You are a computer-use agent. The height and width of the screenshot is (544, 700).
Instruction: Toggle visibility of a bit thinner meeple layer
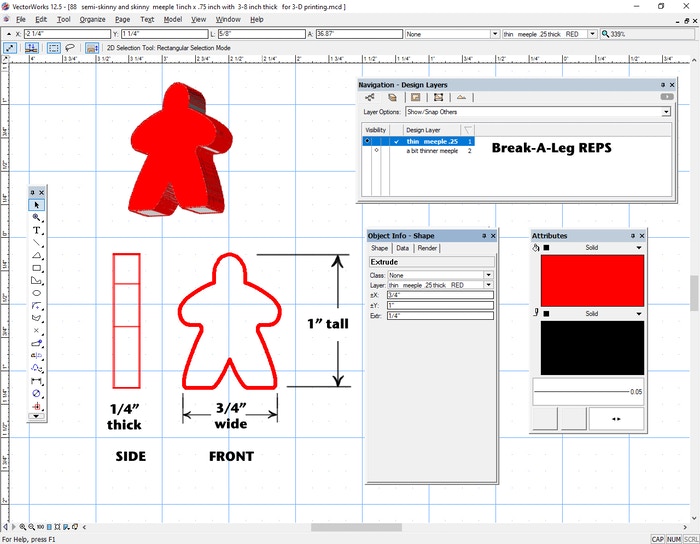376,150
